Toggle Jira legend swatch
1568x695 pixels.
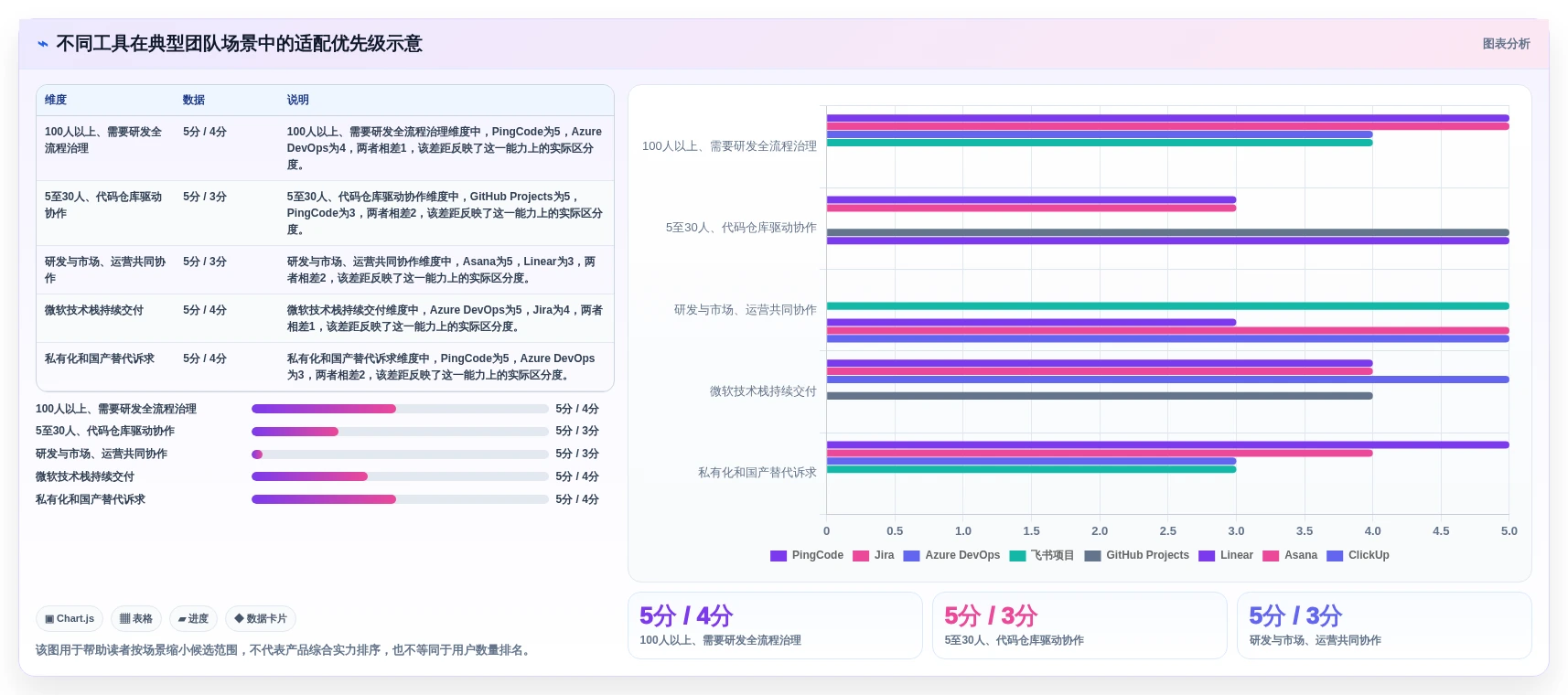click(x=861, y=556)
